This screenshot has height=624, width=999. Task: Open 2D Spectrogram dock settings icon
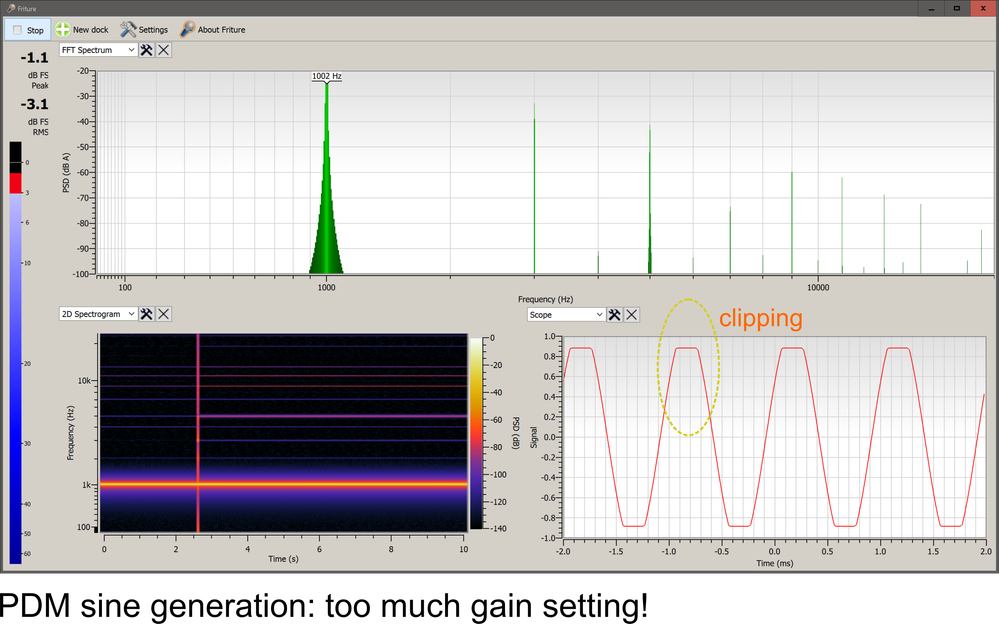[146, 314]
